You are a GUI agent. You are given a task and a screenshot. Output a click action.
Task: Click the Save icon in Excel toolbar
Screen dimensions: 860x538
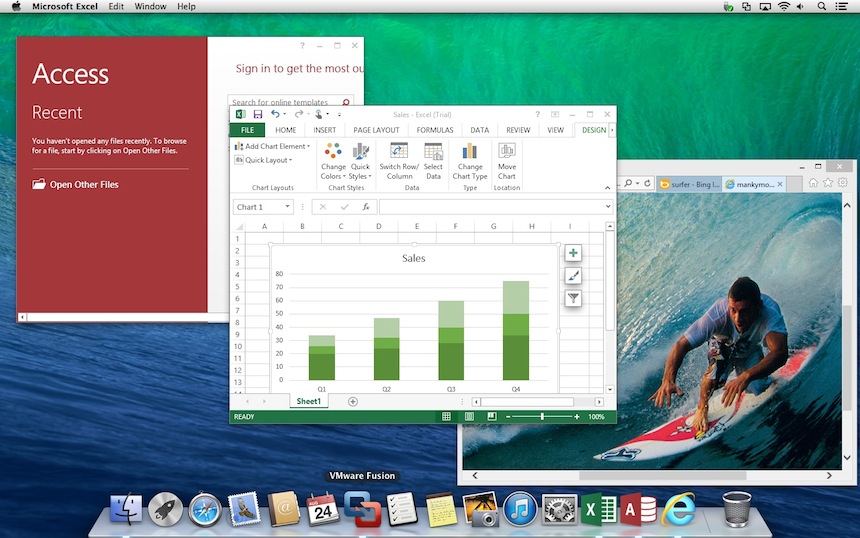click(258, 114)
